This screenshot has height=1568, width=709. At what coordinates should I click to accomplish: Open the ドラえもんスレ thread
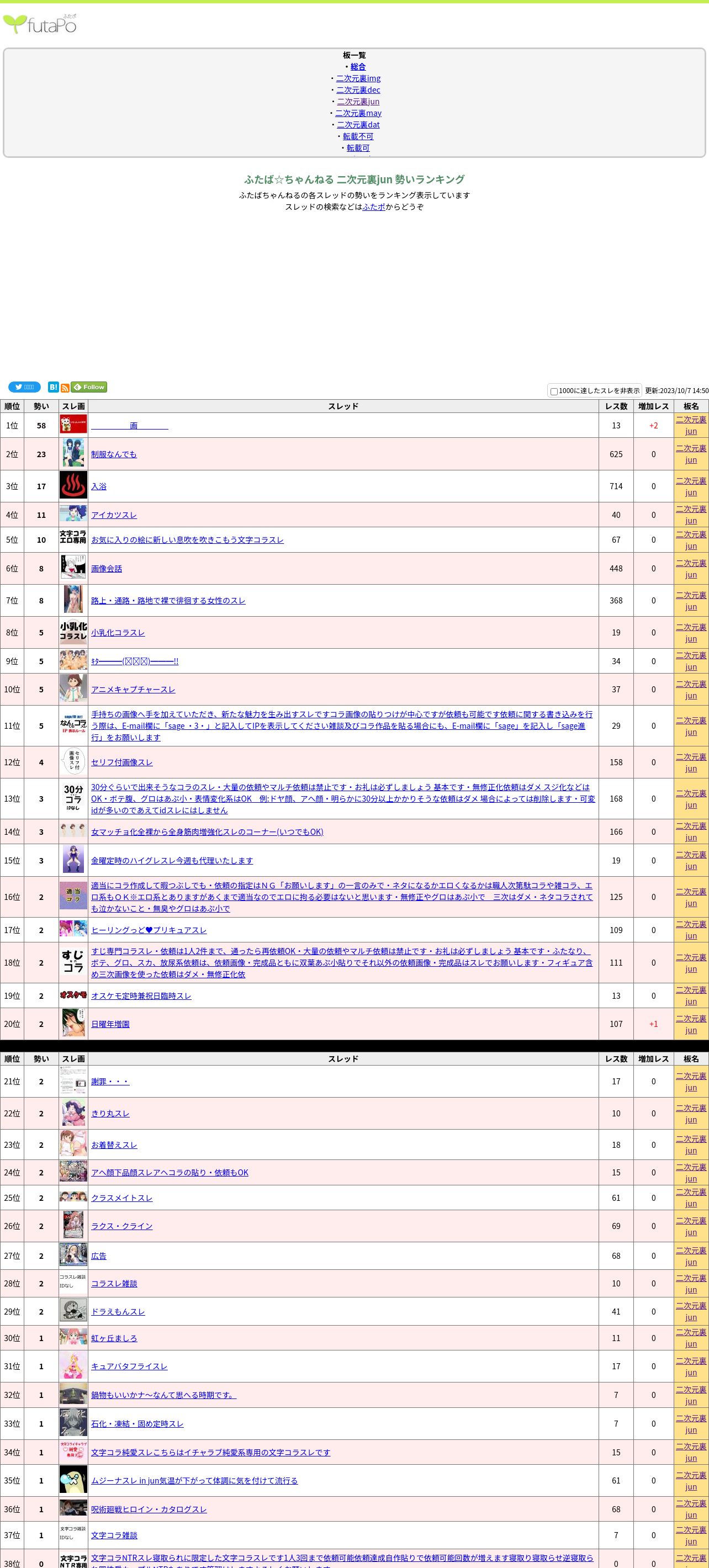[118, 1312]
